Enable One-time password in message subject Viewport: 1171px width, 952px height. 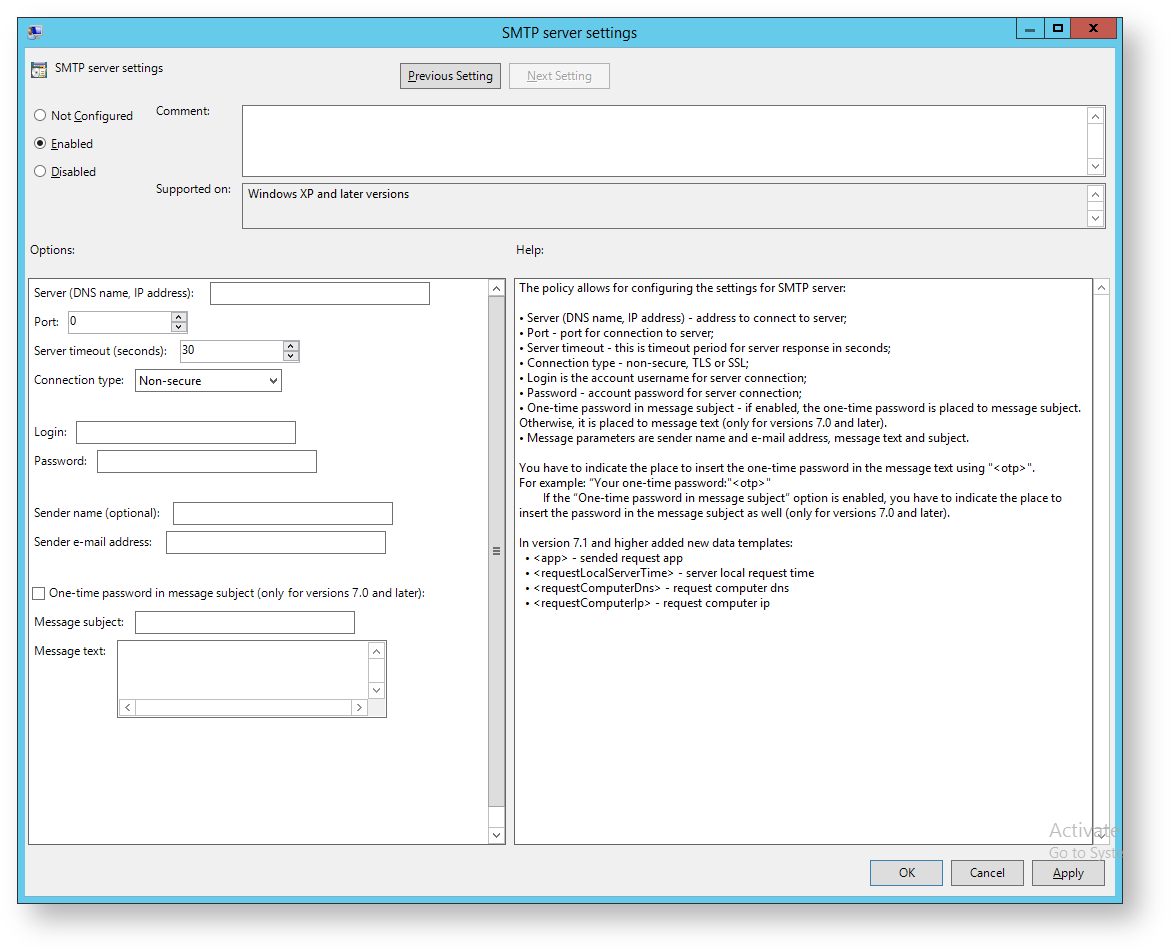click(x=39, y=593)
